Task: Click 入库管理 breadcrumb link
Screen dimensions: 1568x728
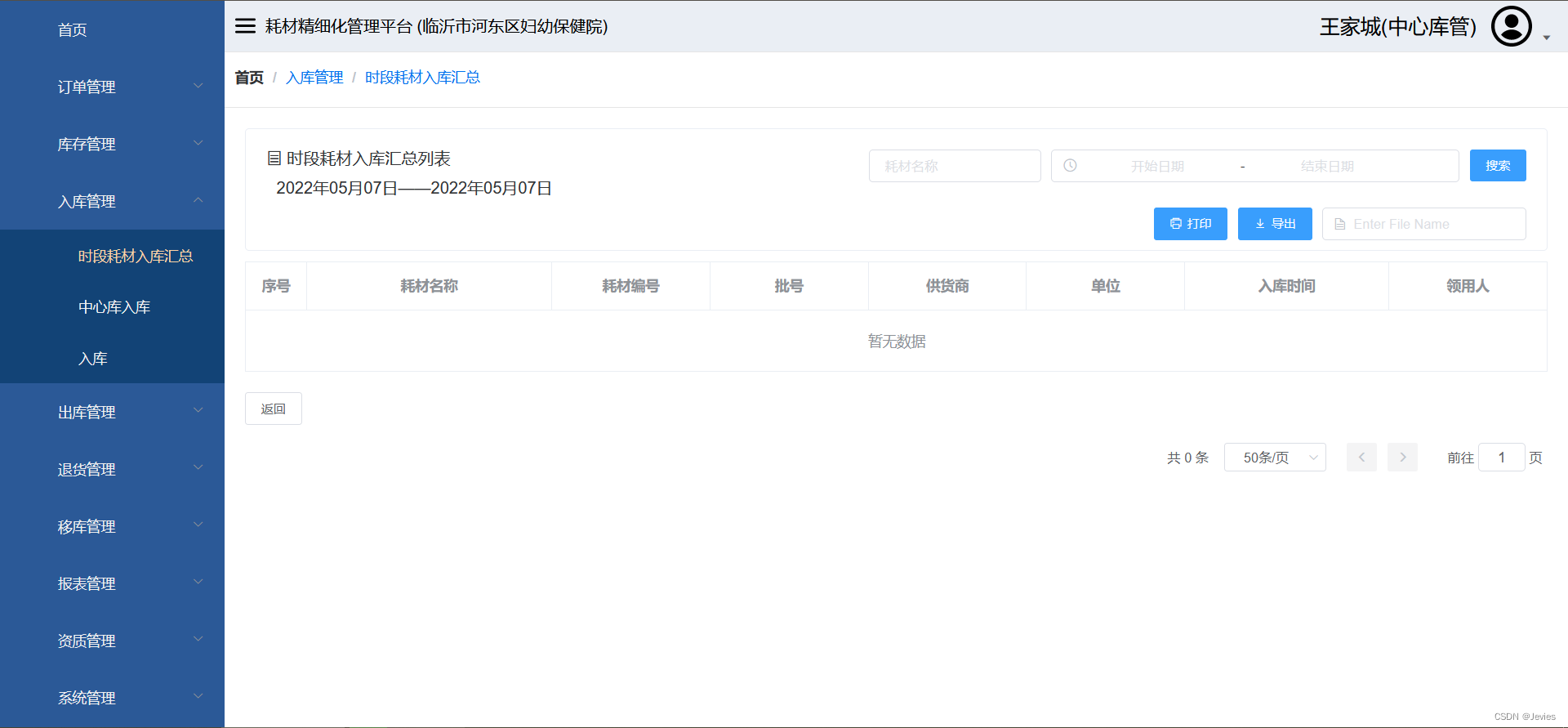Action: [314, 78]
